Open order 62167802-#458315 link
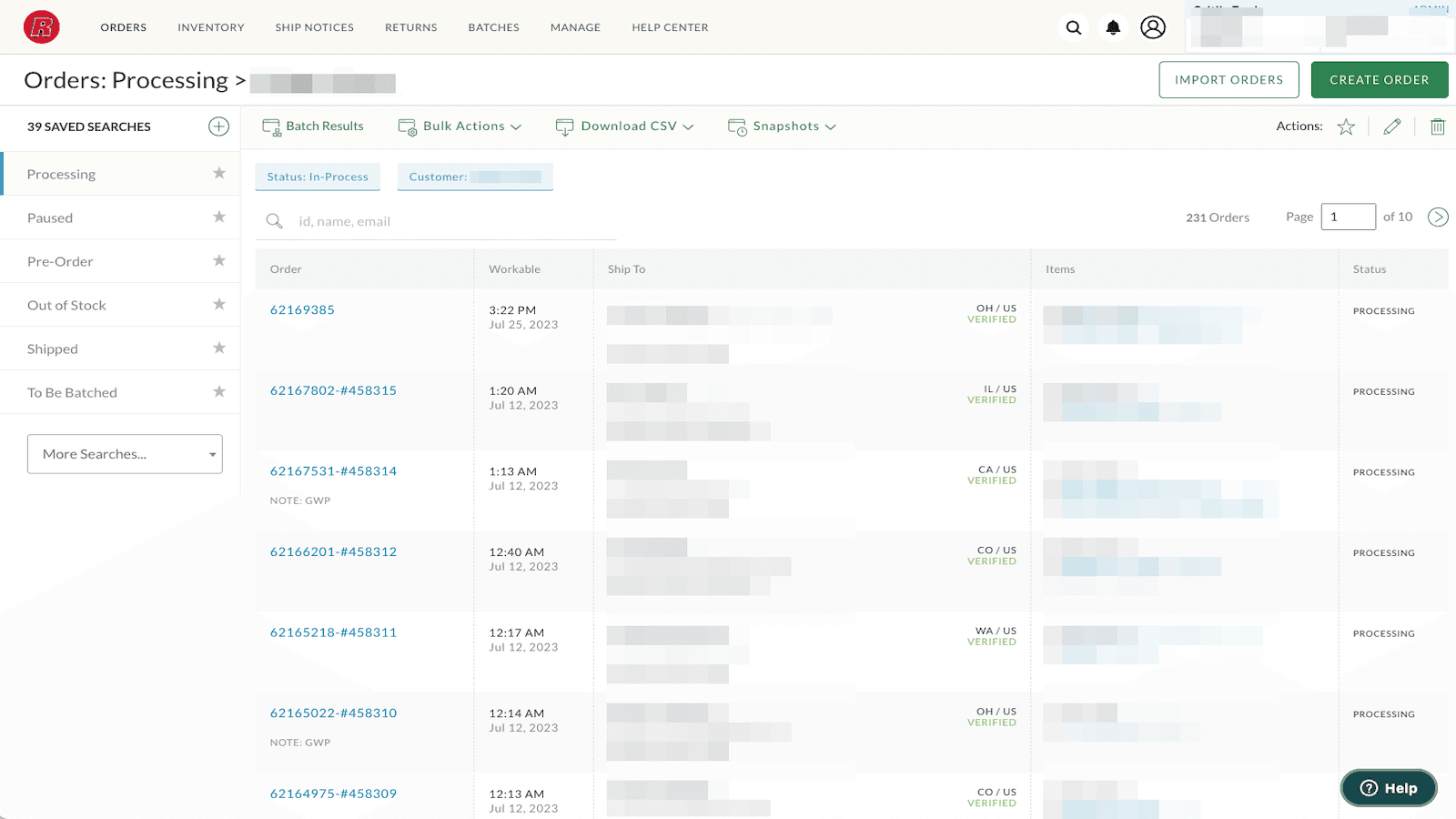 [333, 390]
